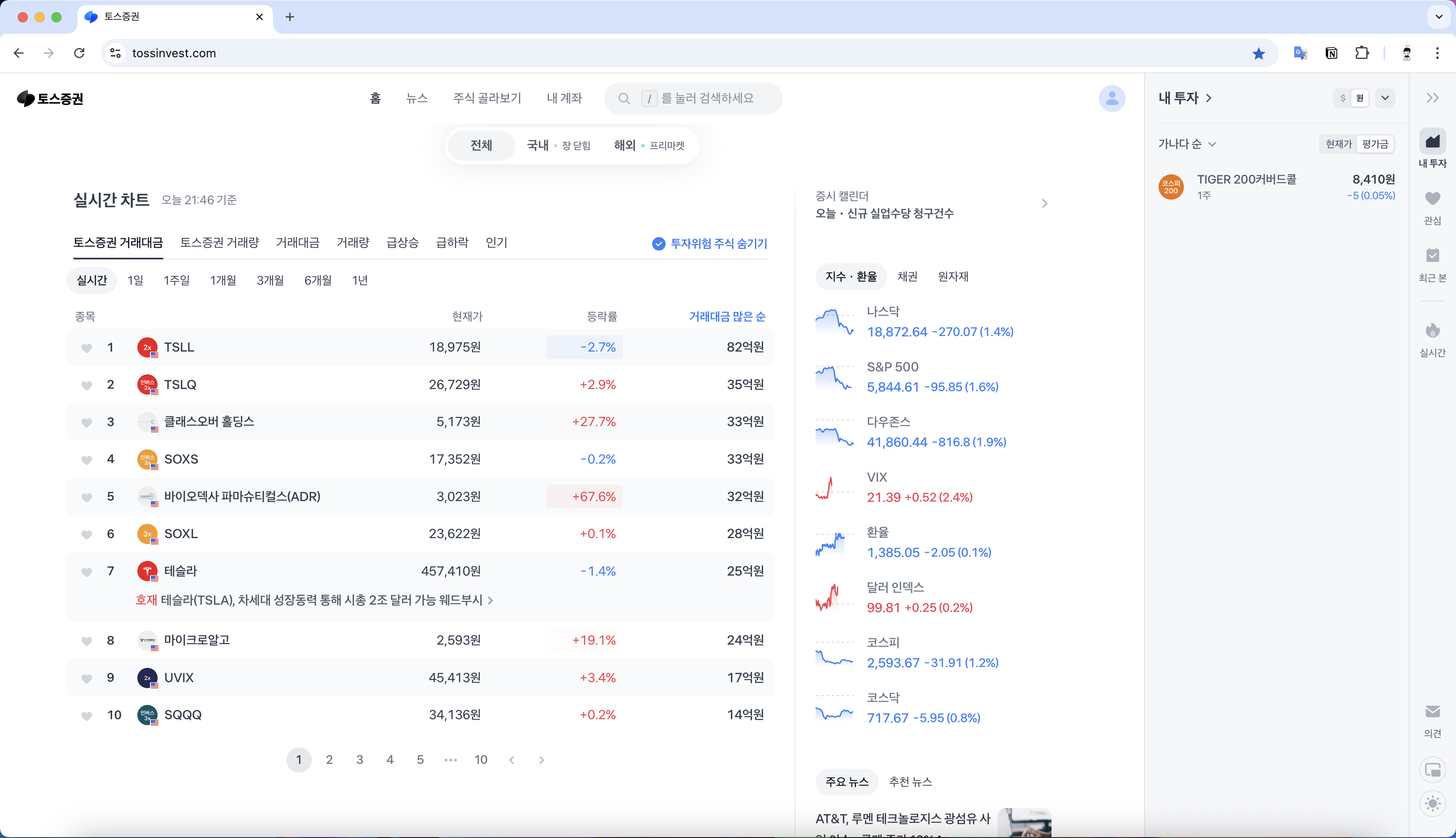Screen dimensions: 1456x838
Task: Click the 토스증권 logo
Action: coord(50,99)
